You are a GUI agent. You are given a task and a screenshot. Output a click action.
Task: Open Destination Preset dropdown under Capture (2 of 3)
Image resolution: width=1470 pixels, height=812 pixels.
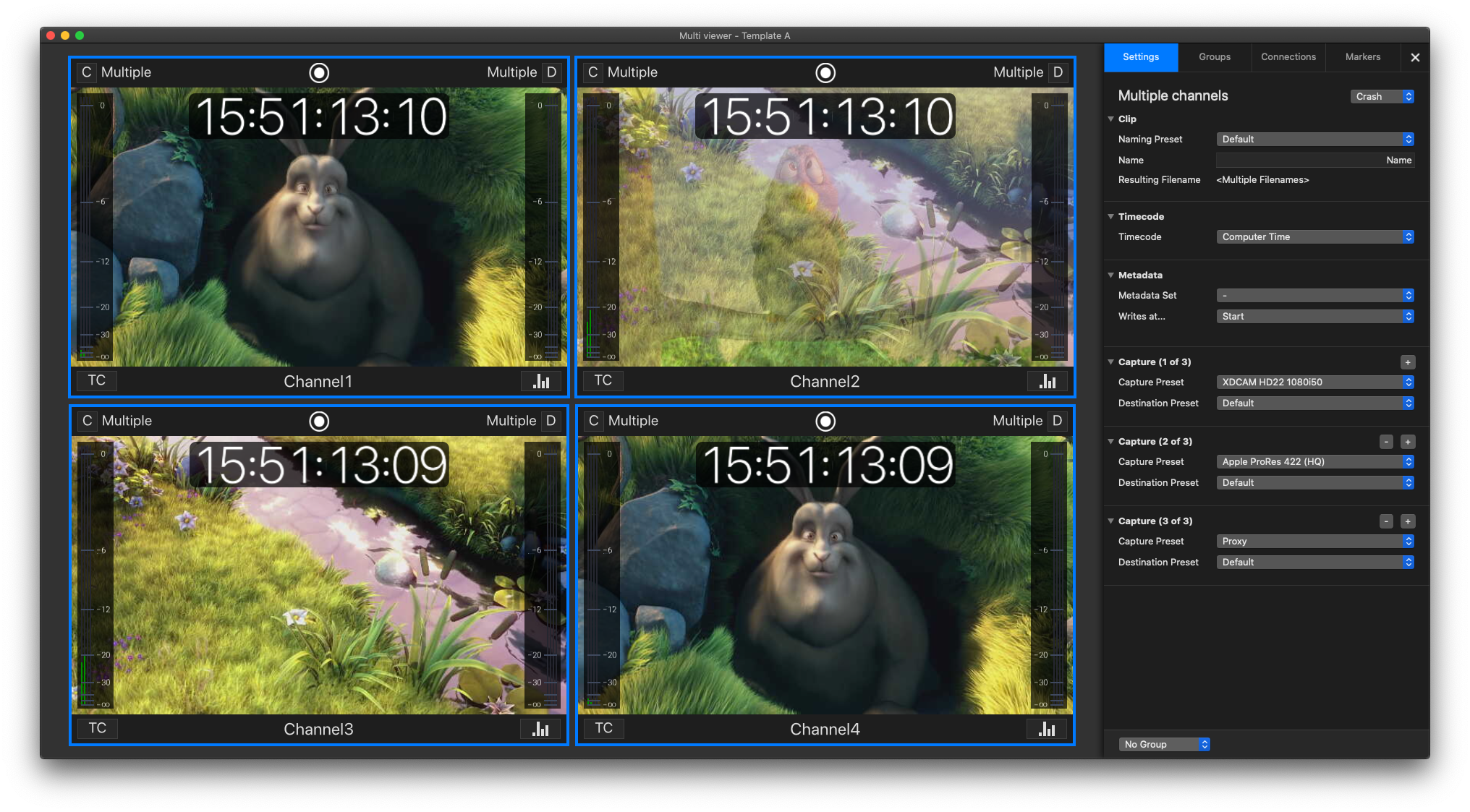coord(1315,482)
